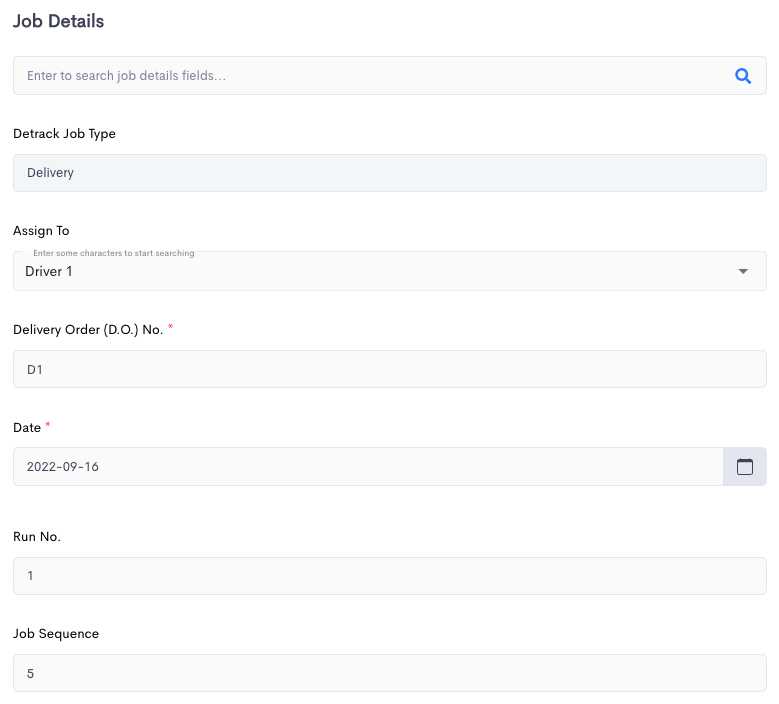Click the red asterisk beside D.O. No.
This screenshot has height=704, width=779.
click(x=170, y=326)
